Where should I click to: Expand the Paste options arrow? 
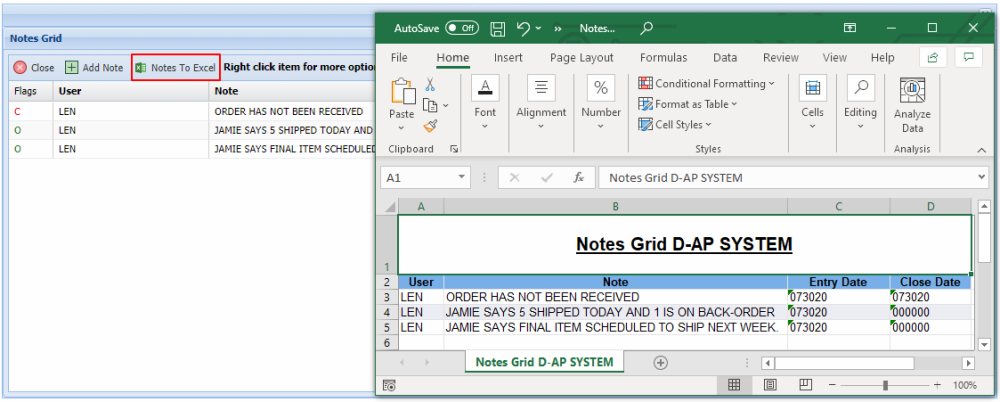[x=401, y=127]
